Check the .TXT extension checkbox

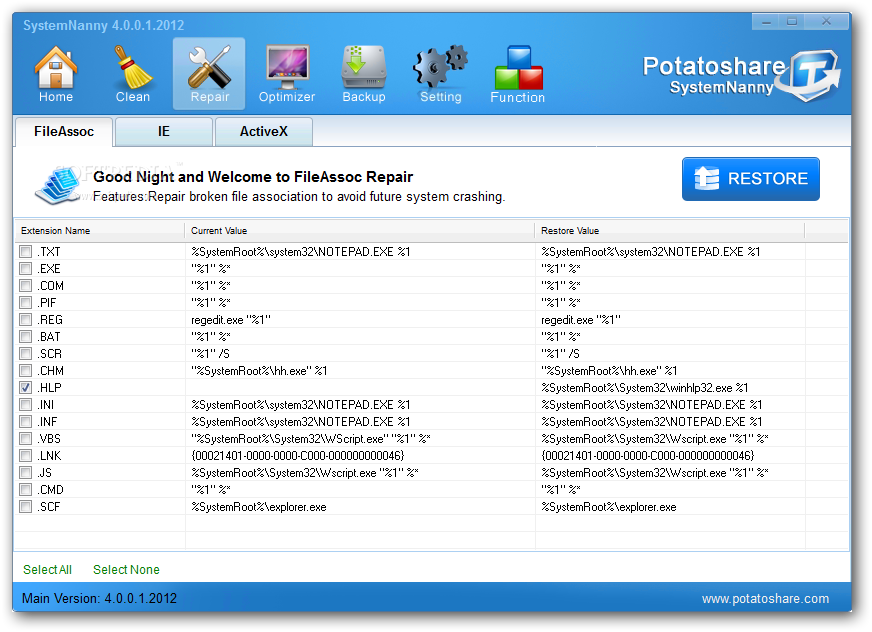(x=26, y=251)
